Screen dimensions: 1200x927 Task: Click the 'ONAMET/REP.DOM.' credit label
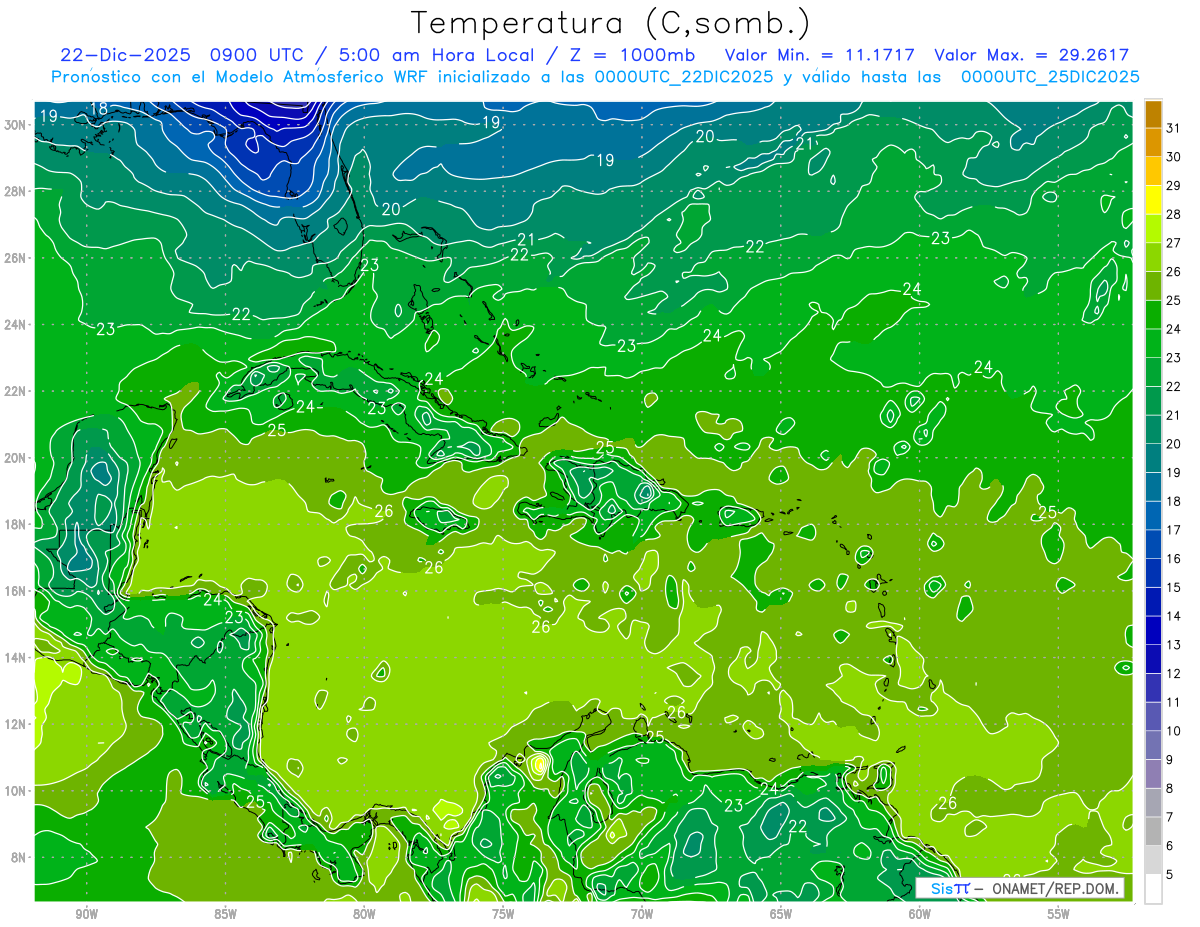1053,888
